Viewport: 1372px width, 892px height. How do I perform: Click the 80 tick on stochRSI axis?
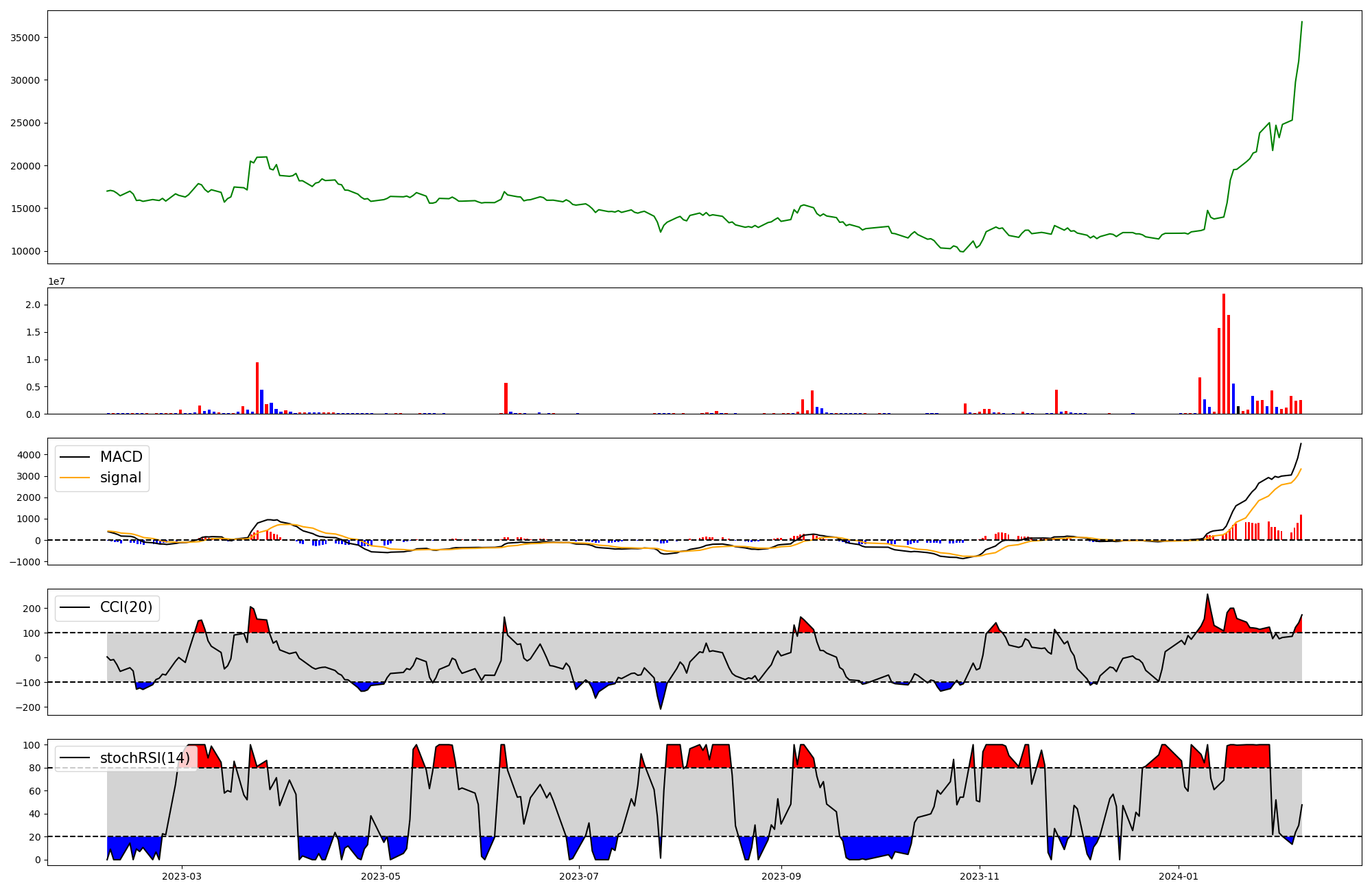click(x=35, y=768)
